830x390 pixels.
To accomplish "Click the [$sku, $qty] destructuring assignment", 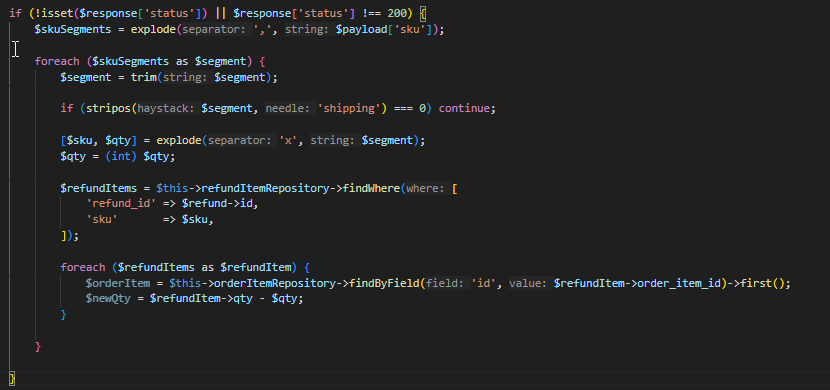I will click(99, 141).
